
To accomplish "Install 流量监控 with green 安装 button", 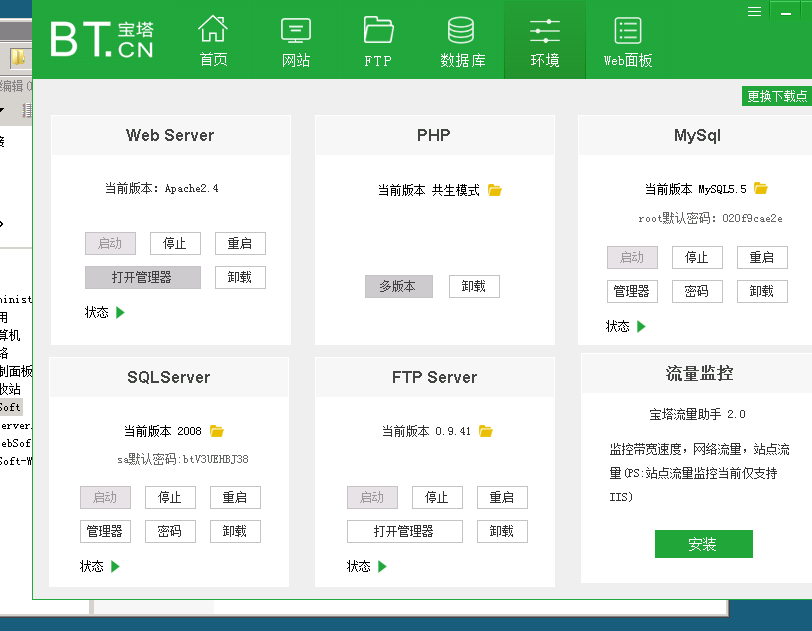I will pos(703,544).
